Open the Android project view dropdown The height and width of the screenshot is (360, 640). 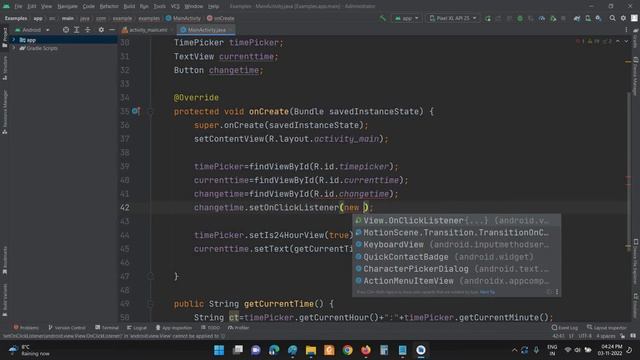click(x=33, y=30)
